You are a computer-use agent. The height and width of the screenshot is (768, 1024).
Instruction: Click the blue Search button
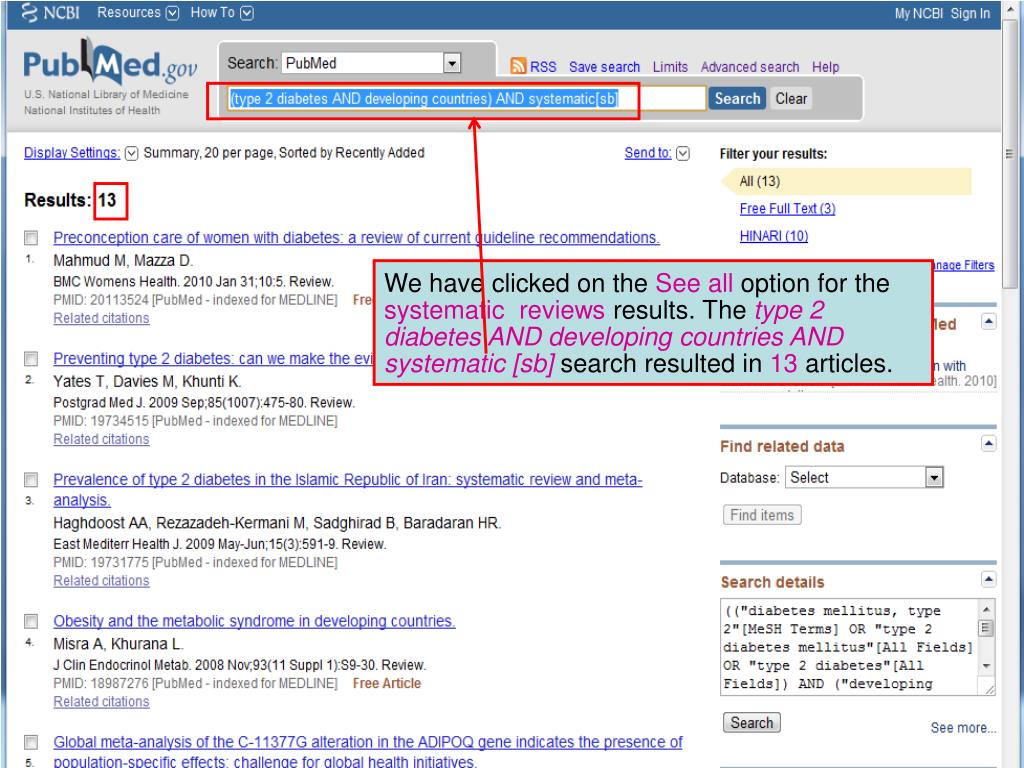coord(737,99)
